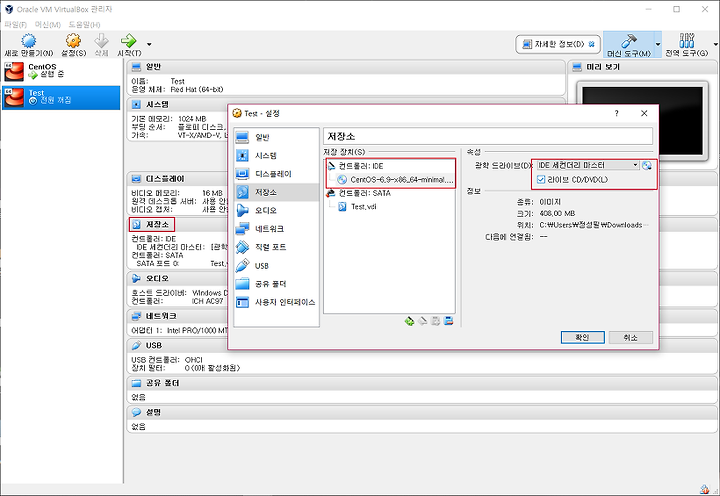Start the VM with the green 시작 arrow
Viewport: 720px width, 496px height.
pyautogui.click(x=129, y=45)
